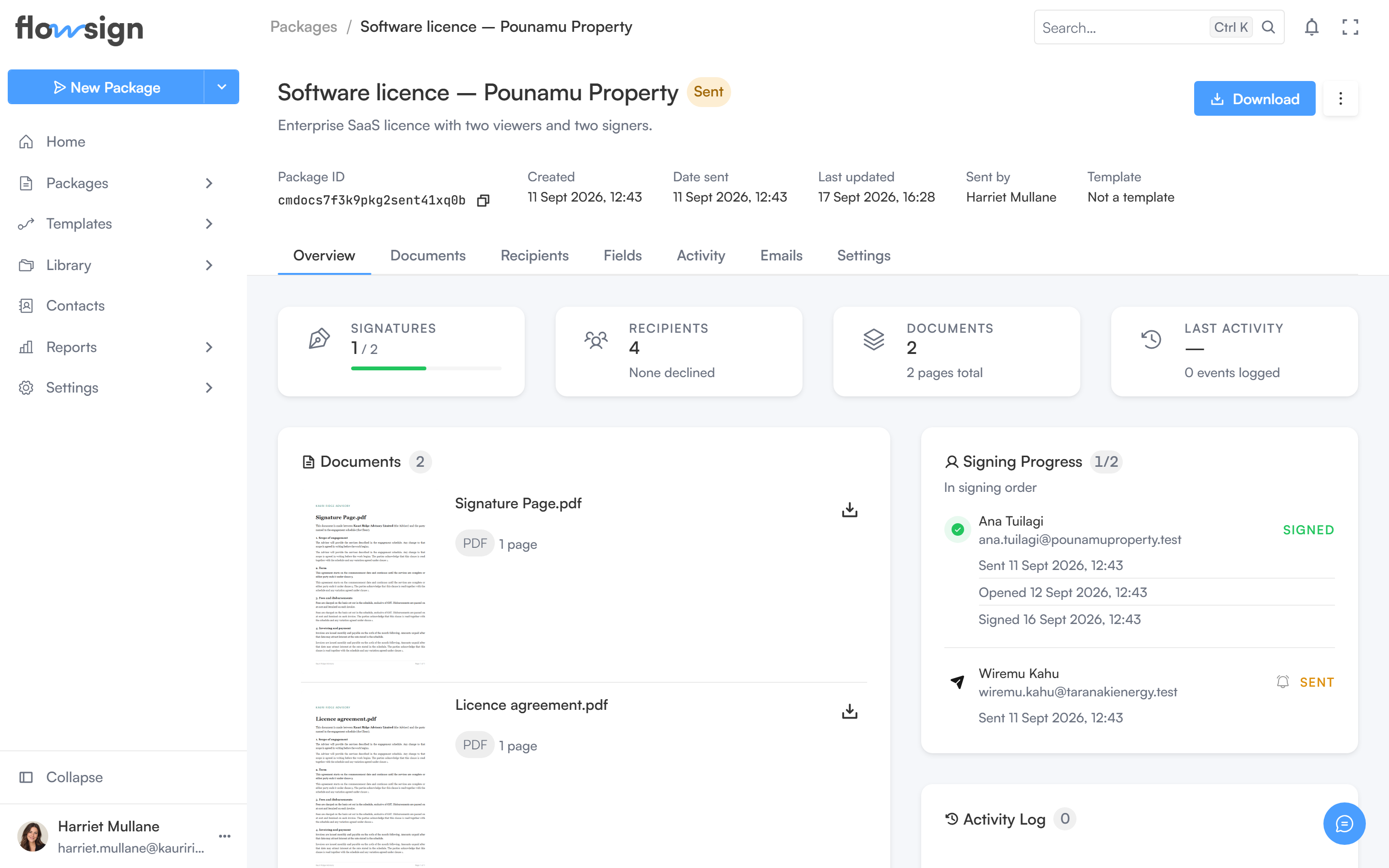
Task: Open the chat support bubble
Action: [x=1344, y=823]
